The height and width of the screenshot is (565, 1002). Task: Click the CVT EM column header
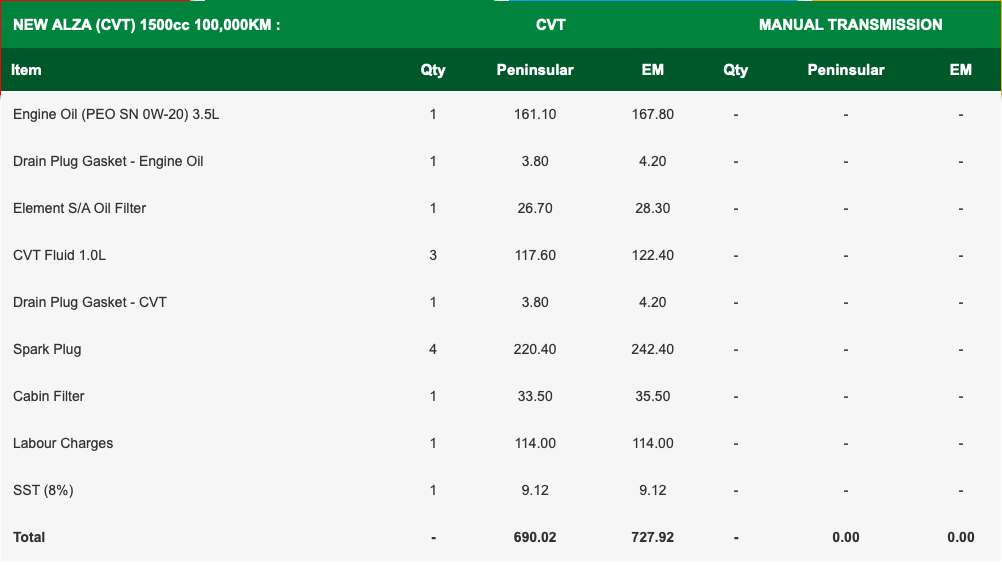pyautogui.click(x=652, y=70)
